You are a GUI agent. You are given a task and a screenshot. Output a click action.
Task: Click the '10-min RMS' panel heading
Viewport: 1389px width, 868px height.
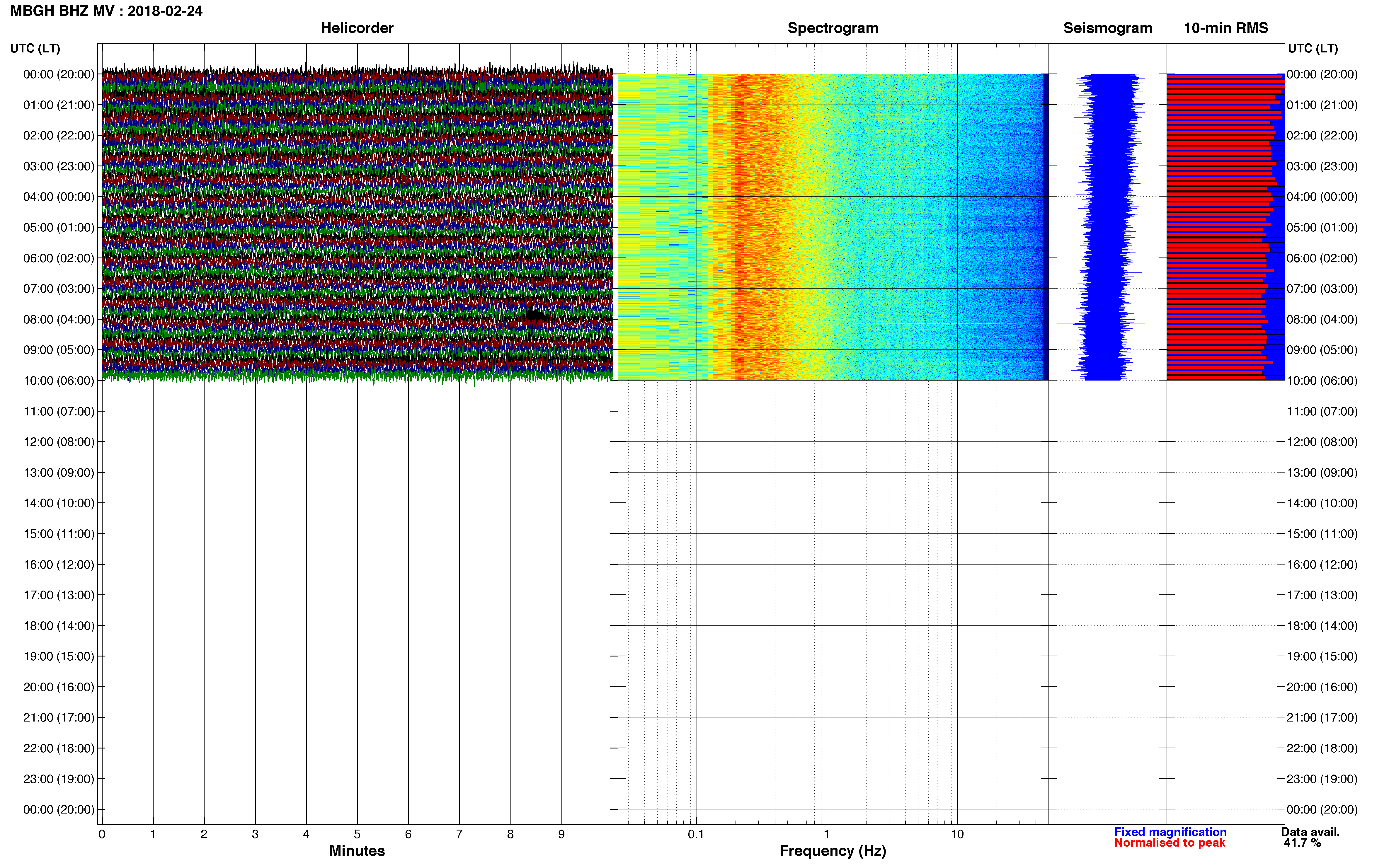point(1225,28)
